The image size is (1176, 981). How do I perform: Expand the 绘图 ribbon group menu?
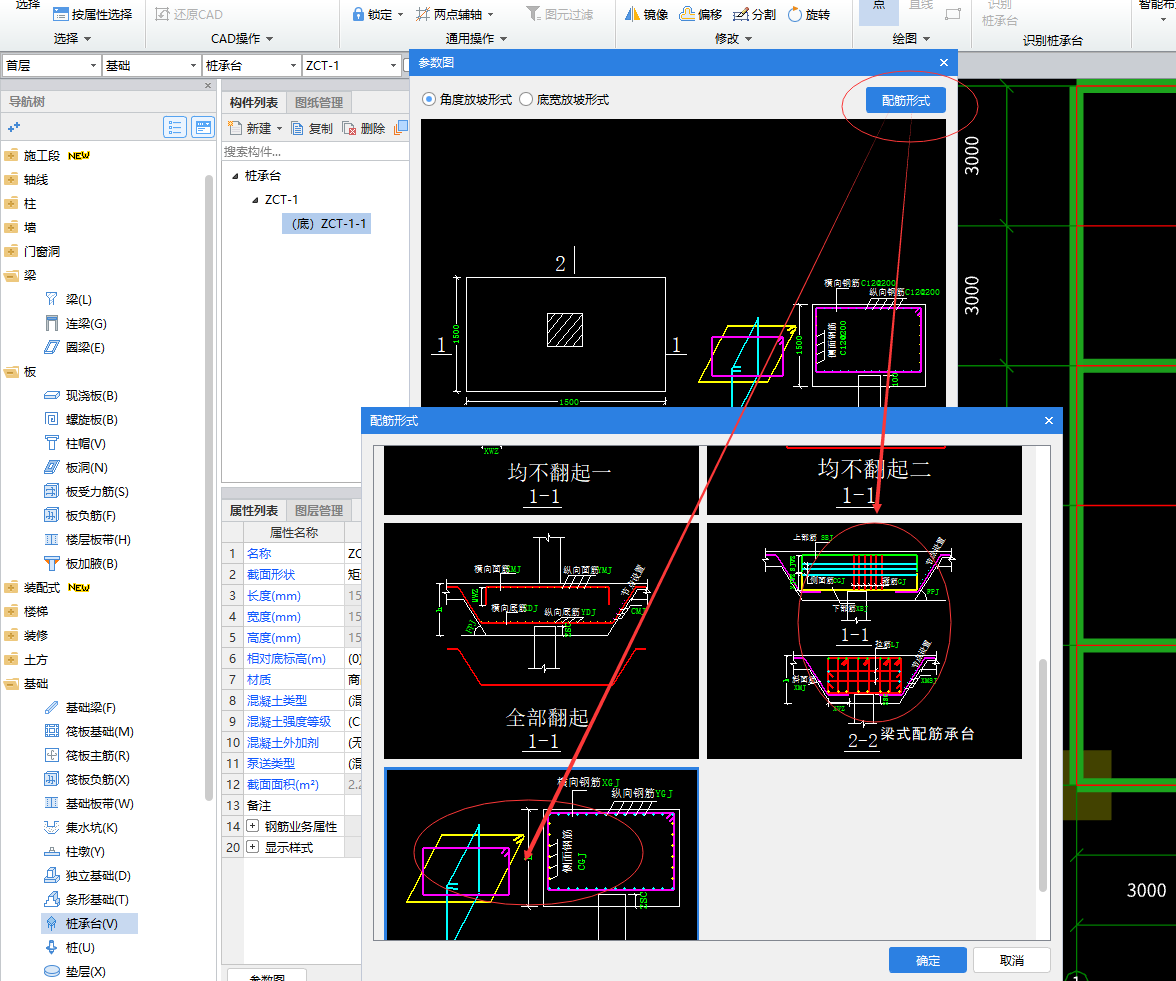click(x=911, y=38)
